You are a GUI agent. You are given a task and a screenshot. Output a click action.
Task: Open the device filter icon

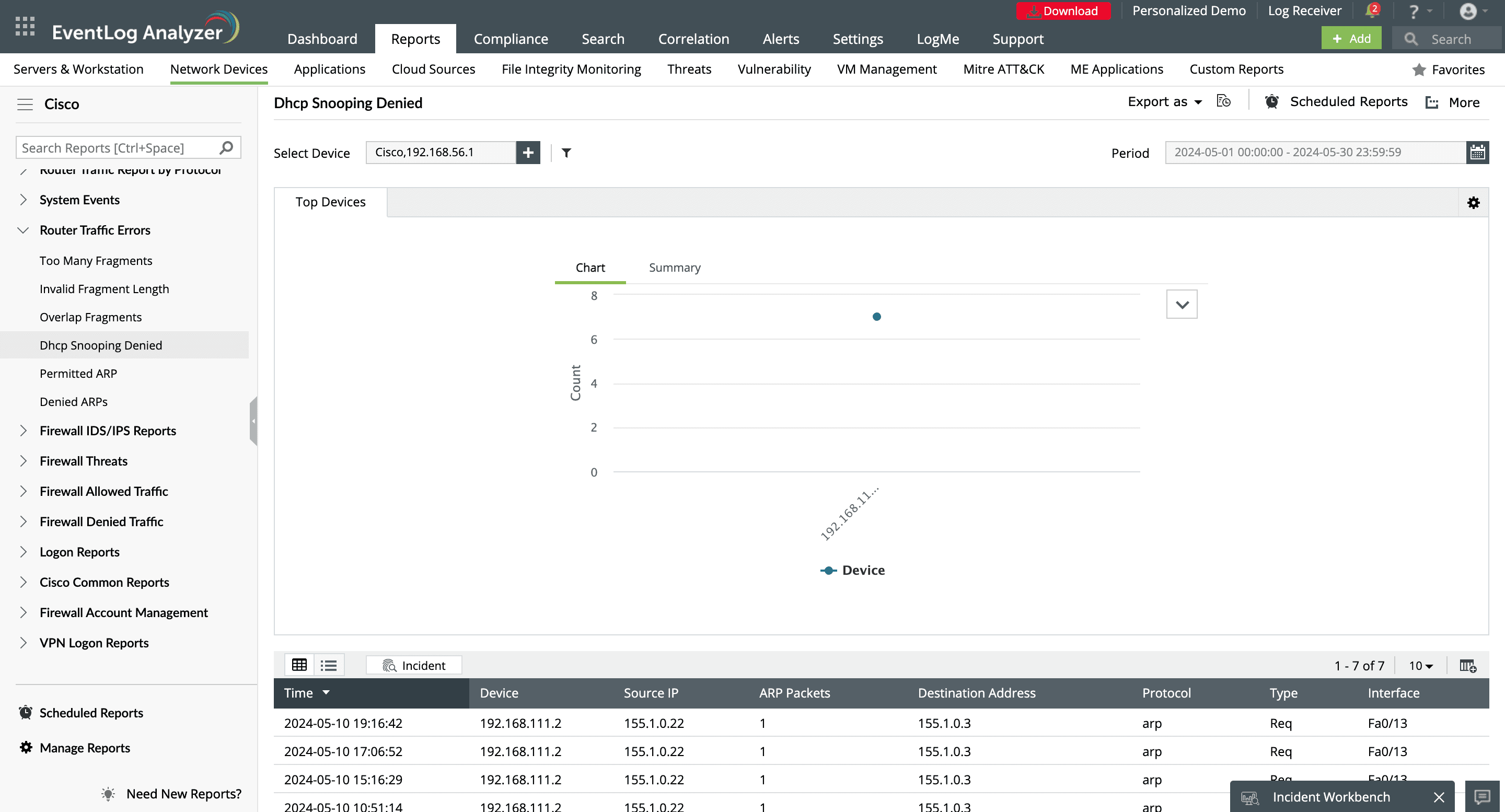click(565, 153)
